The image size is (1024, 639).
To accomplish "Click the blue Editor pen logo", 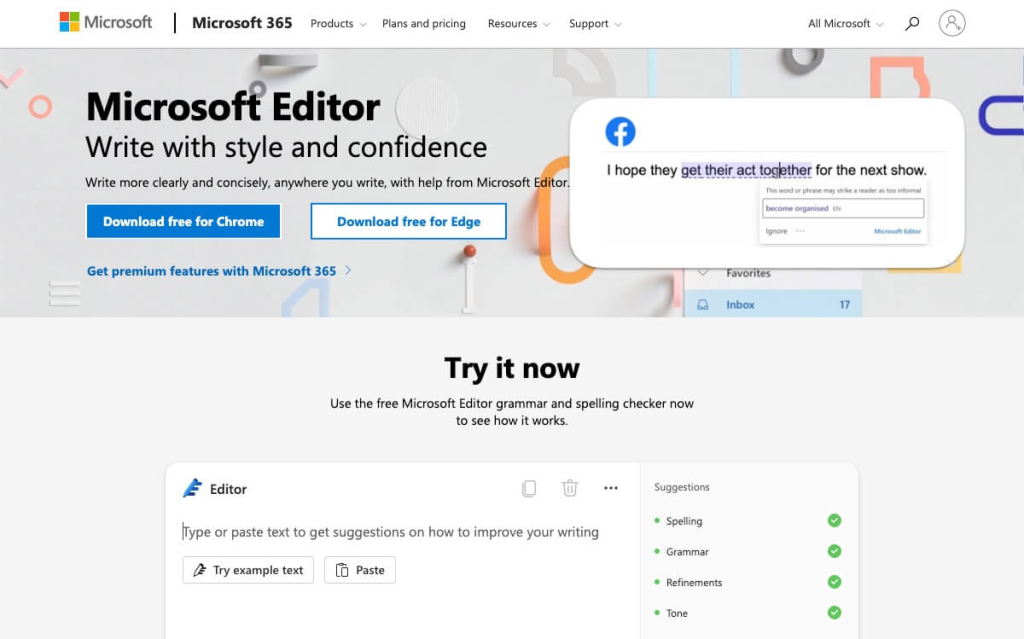I will (192, 488).
